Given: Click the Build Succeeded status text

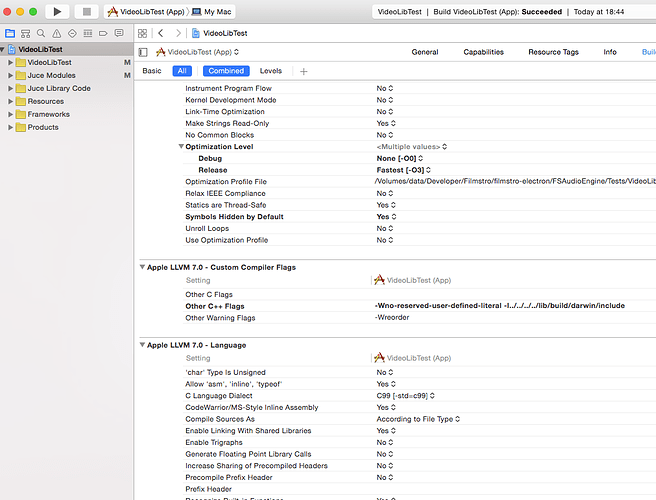Looking at the screenshot, I should tap(497, 12).
